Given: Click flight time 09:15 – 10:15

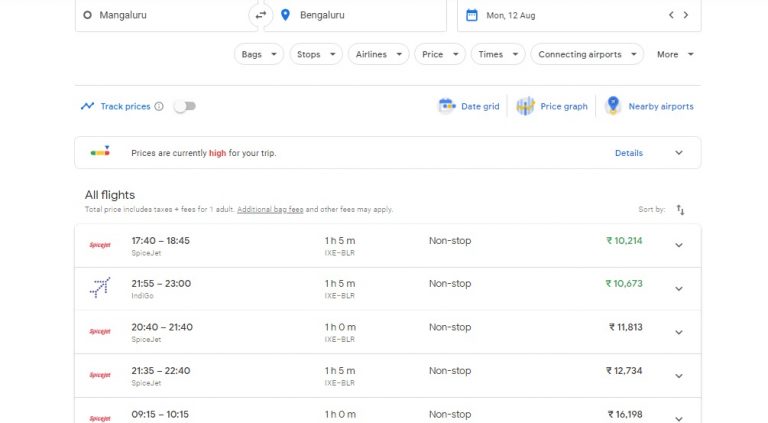Looking at the screenshot, I should pyautogui.click(x=160, y=414).
